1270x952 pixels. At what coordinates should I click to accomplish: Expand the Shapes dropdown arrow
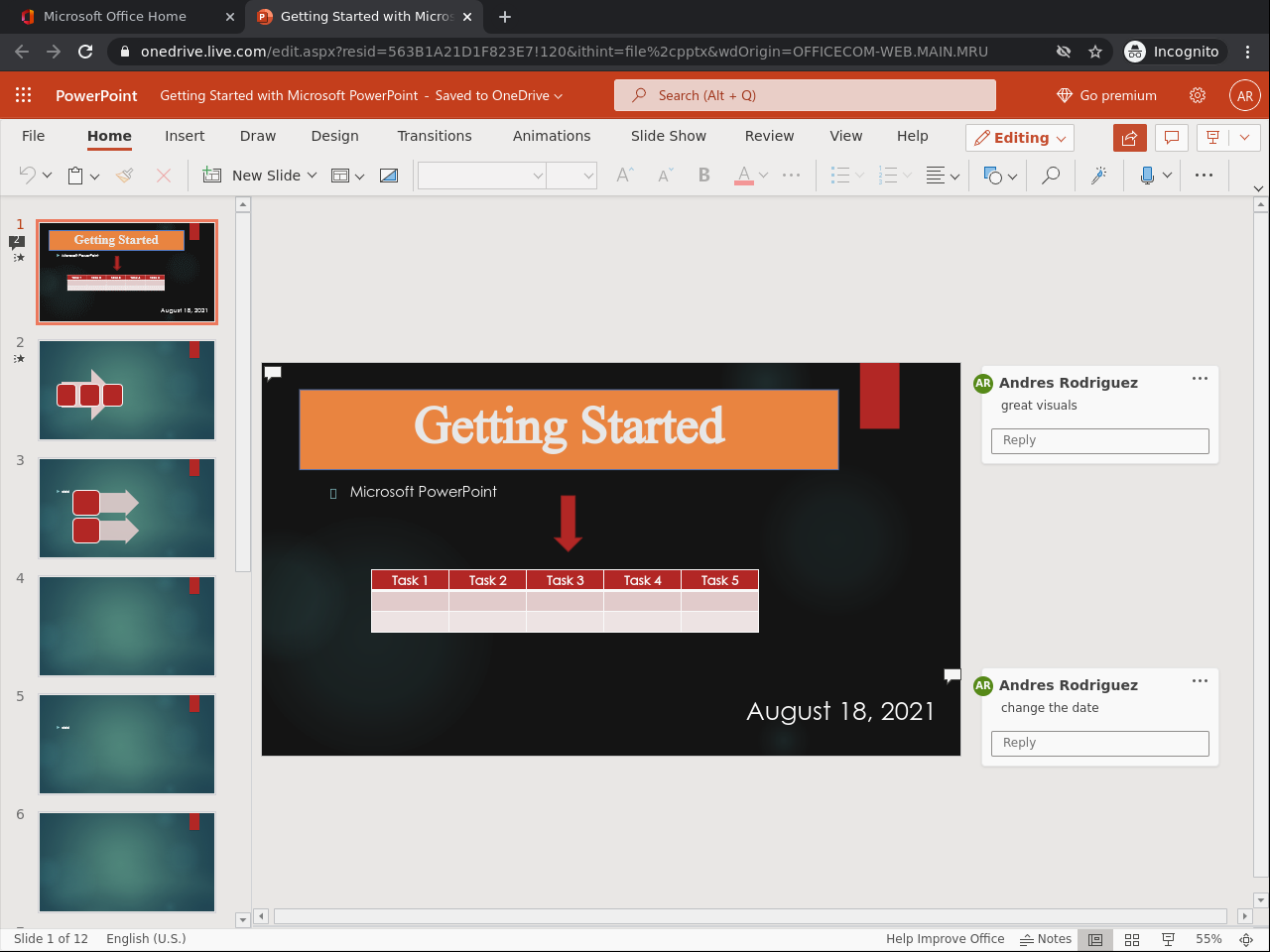click(1012, 177)
